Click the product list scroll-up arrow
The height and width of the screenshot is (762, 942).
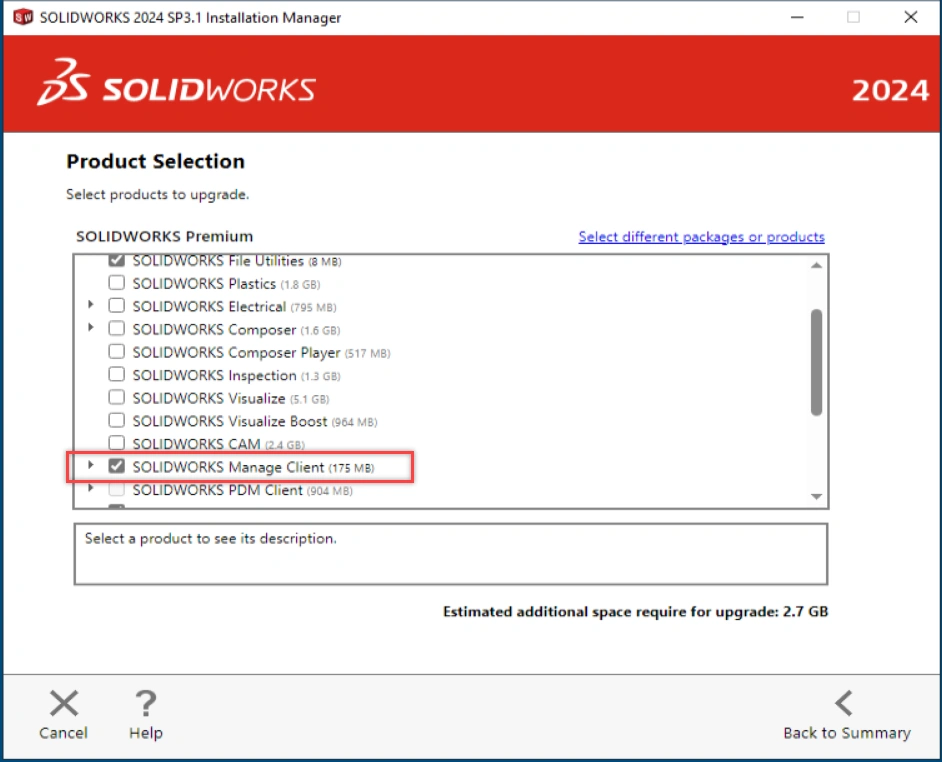point(816,265)
